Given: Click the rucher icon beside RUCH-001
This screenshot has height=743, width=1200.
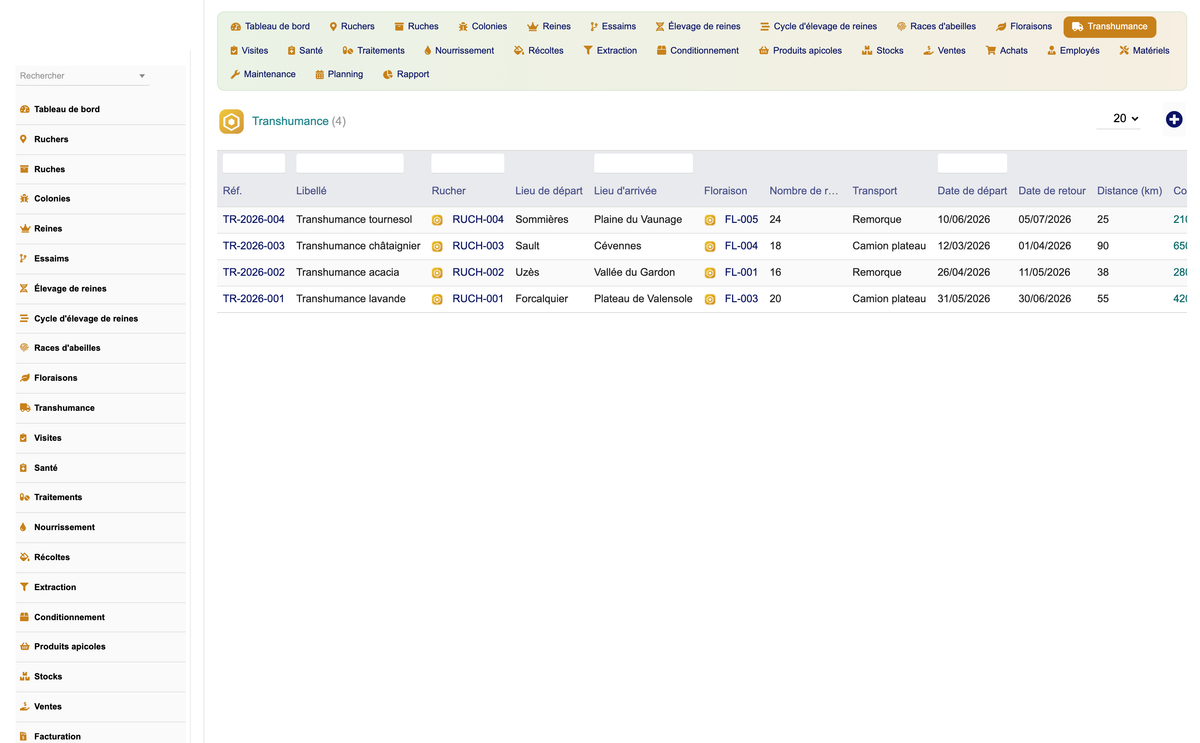Looking at the screenshot, I should [x=437, y=299].
